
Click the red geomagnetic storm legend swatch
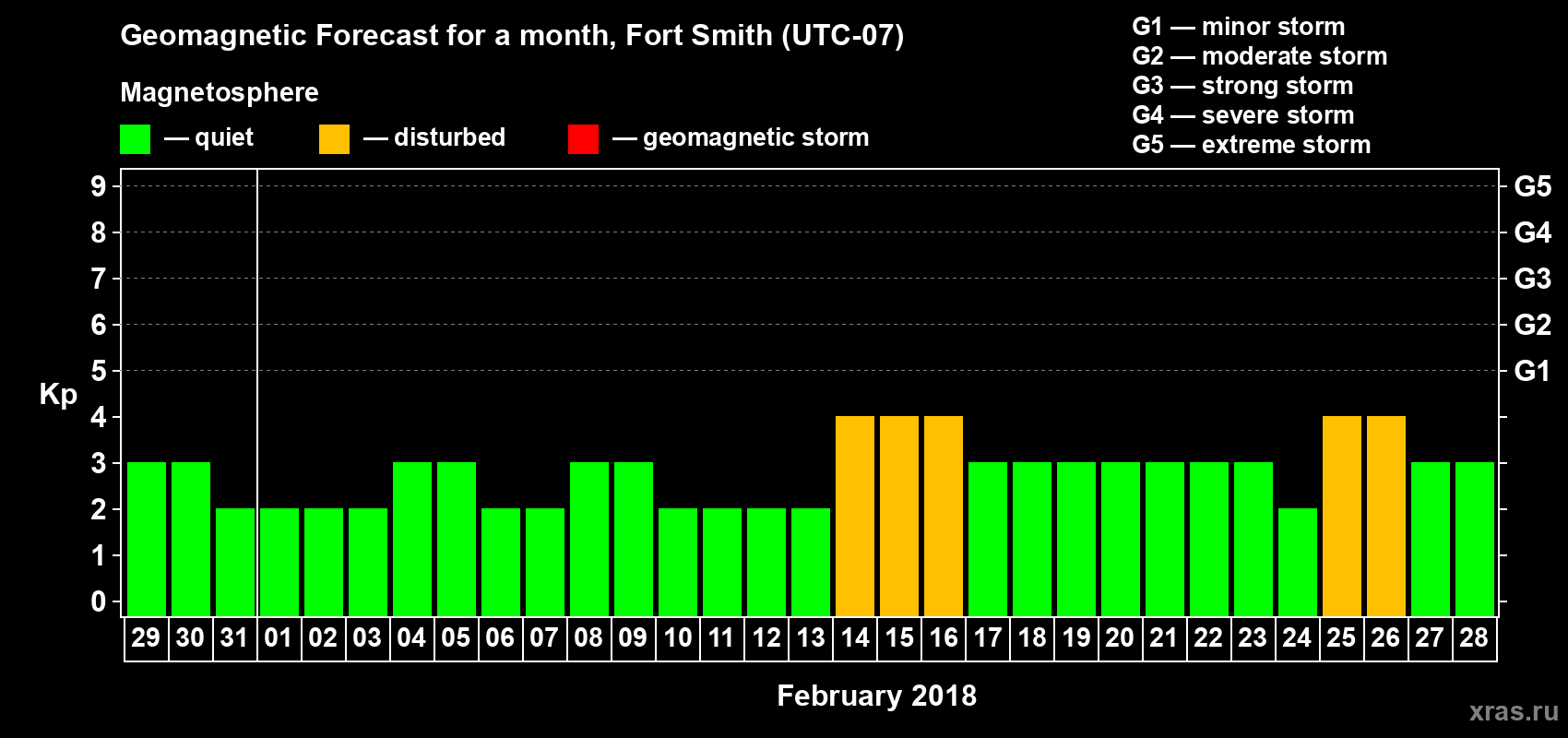(x=583, y=139)
